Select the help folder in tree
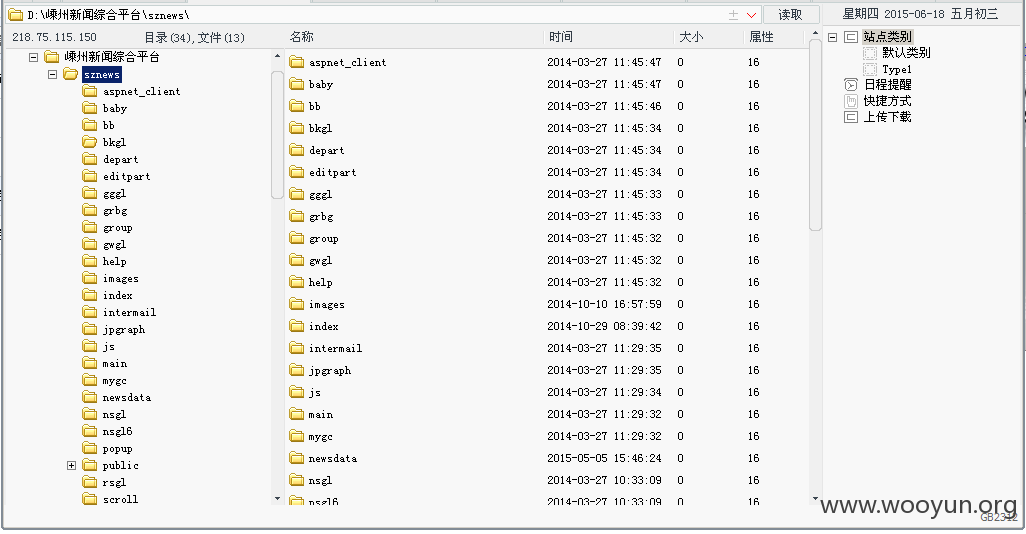 115,262
